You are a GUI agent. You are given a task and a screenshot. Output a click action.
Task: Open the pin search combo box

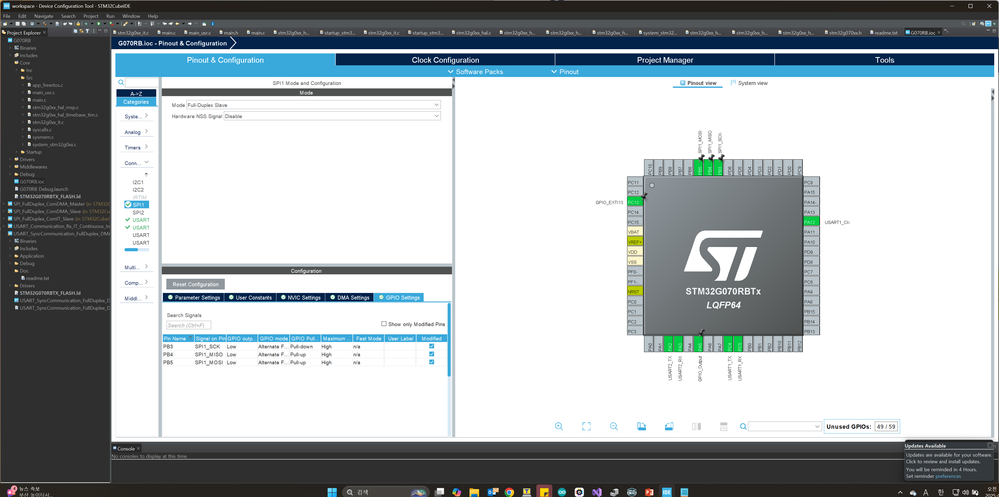785,426
